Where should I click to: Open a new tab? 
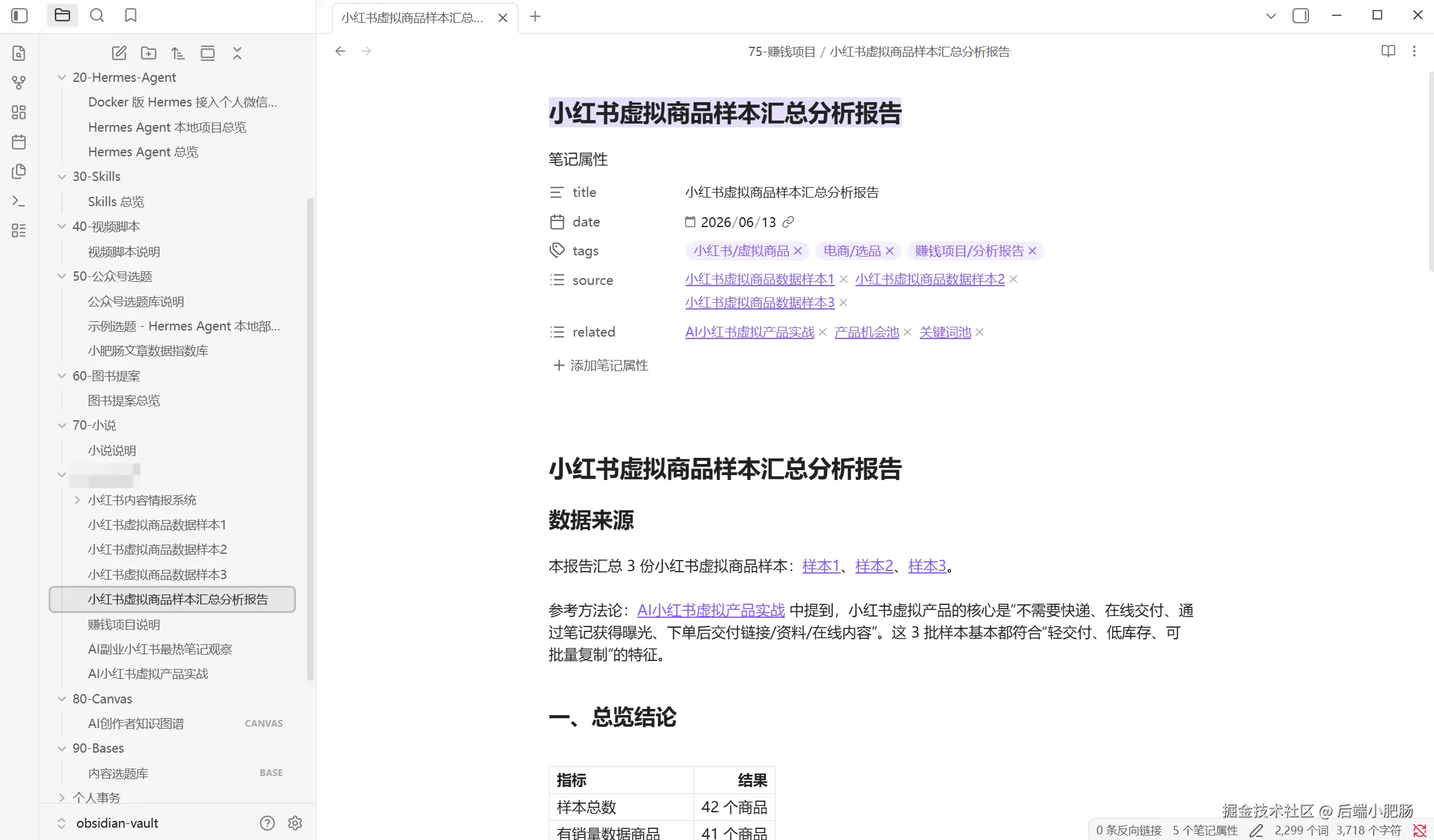[x=535, y=17]
